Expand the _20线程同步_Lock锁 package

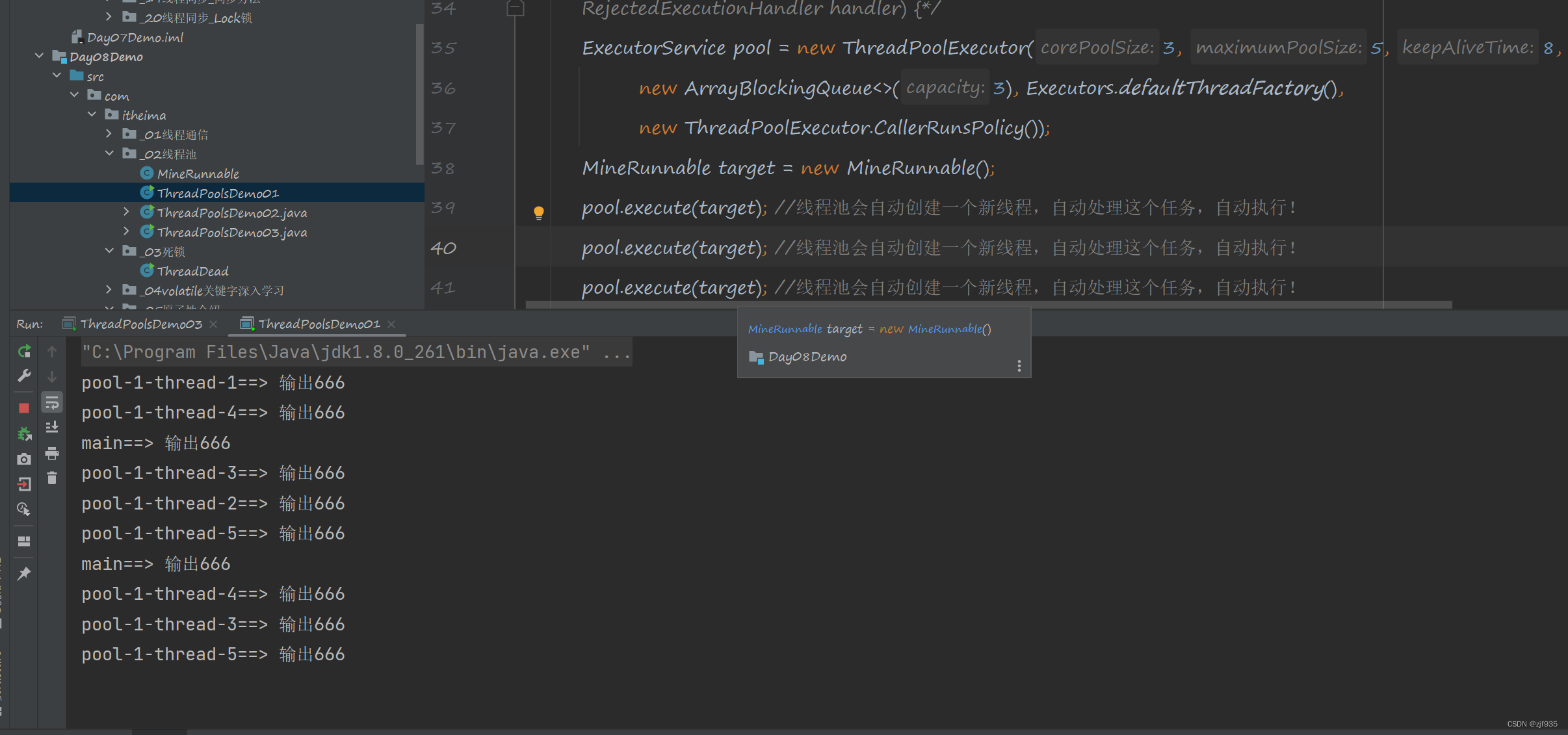[x=109, y=17]
